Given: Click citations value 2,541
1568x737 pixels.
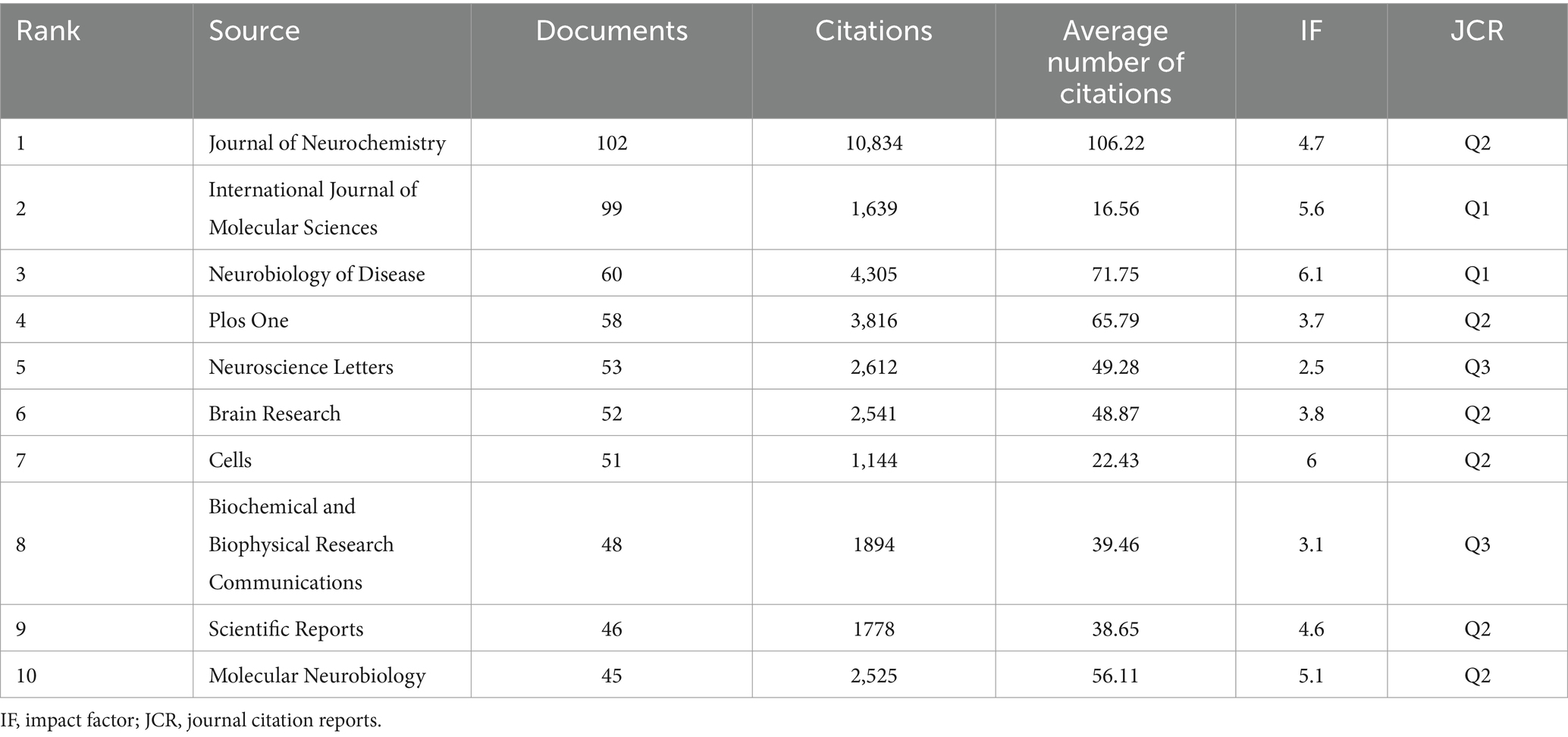Looking at the screenshot, I should 873,414.
